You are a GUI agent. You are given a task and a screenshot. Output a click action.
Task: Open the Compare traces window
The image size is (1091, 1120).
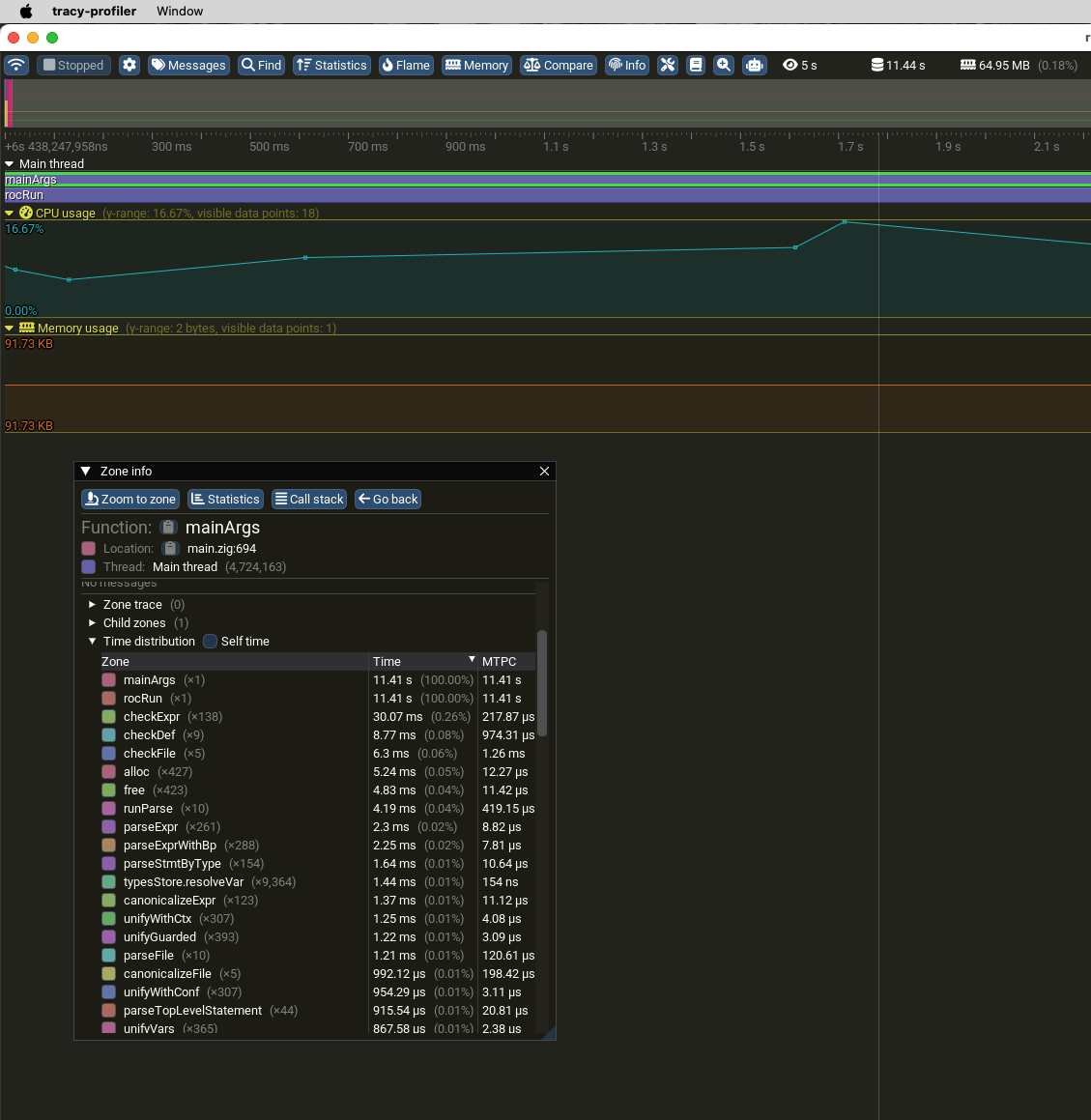tap(559, 65)
